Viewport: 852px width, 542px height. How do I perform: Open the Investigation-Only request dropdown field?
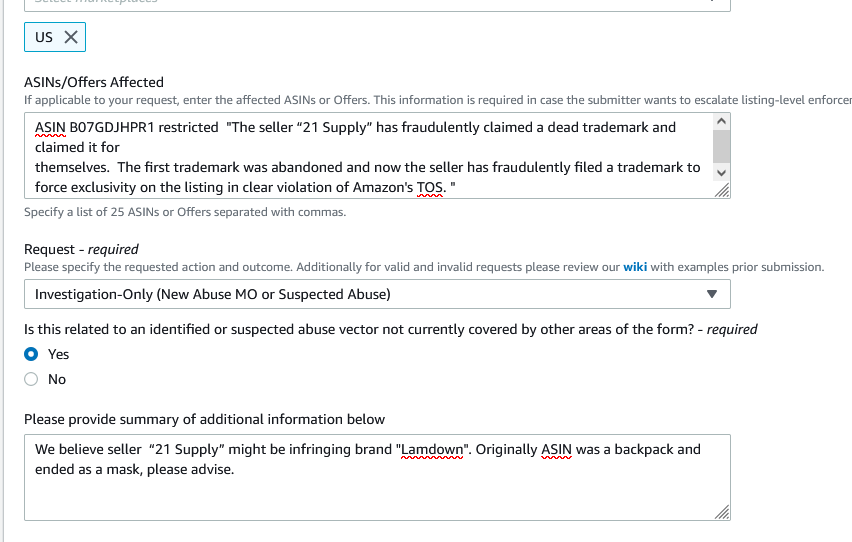377,294
